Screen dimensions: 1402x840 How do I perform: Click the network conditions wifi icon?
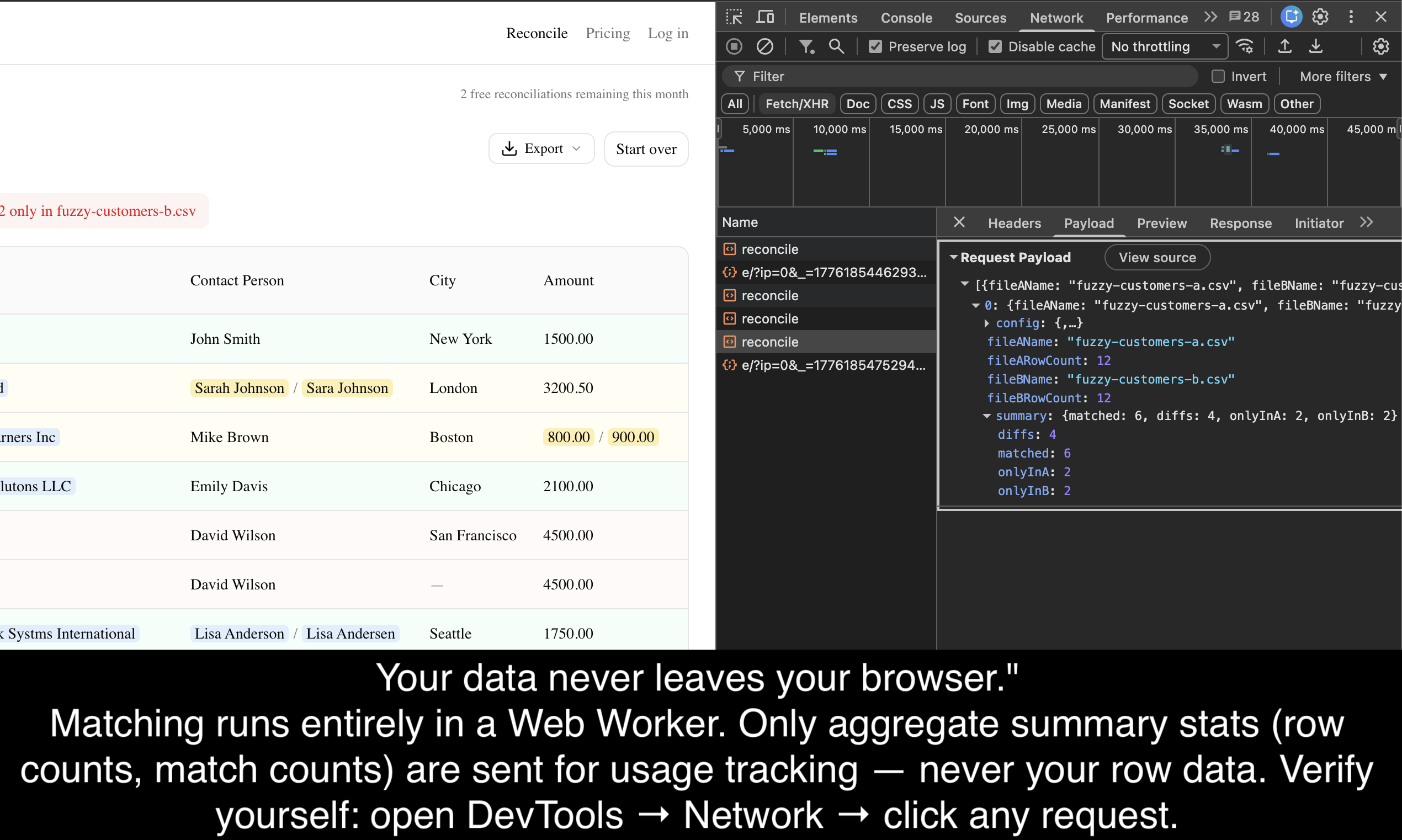click(1245, 46)
